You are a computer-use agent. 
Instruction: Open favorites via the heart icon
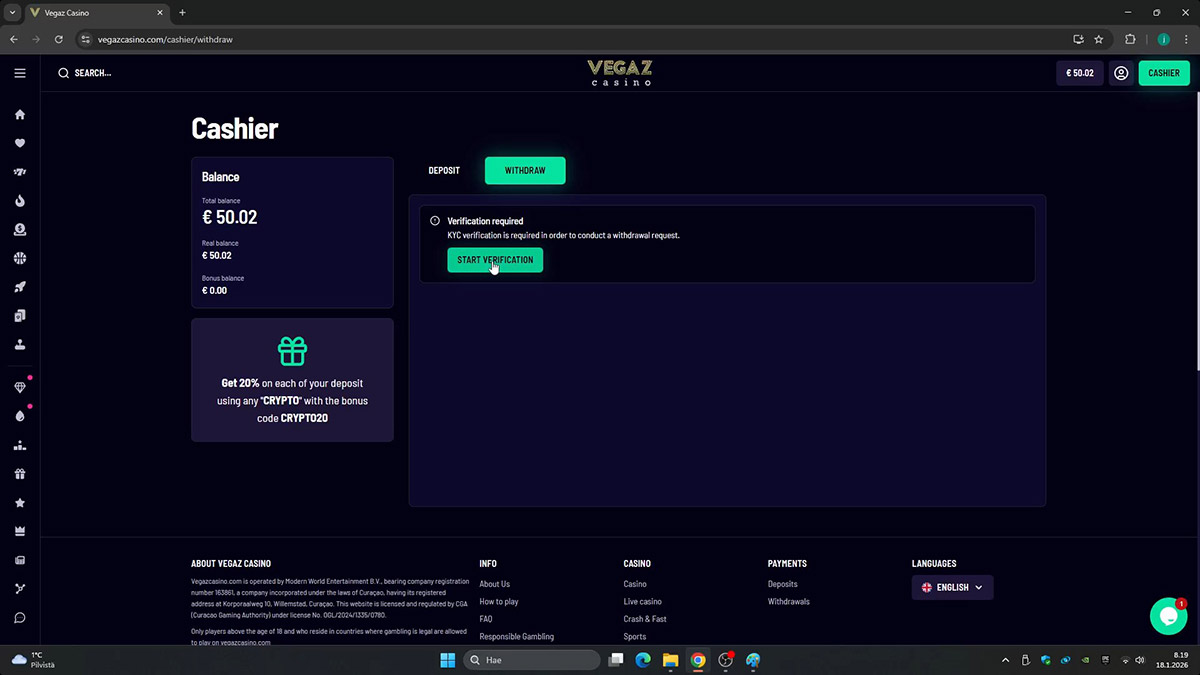click(x=20, y=143)
